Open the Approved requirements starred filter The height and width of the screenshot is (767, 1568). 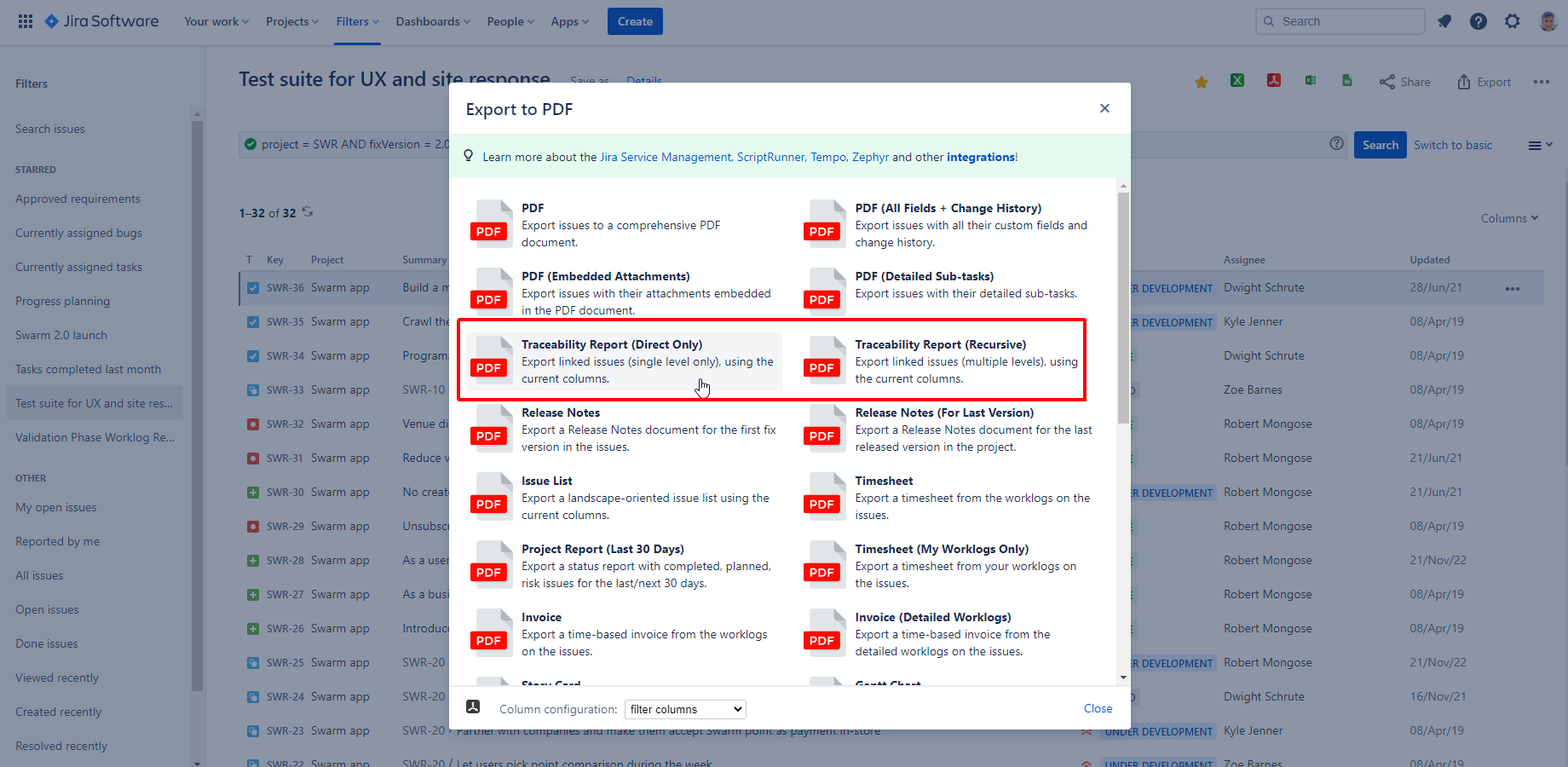click(x=78, y=199)
